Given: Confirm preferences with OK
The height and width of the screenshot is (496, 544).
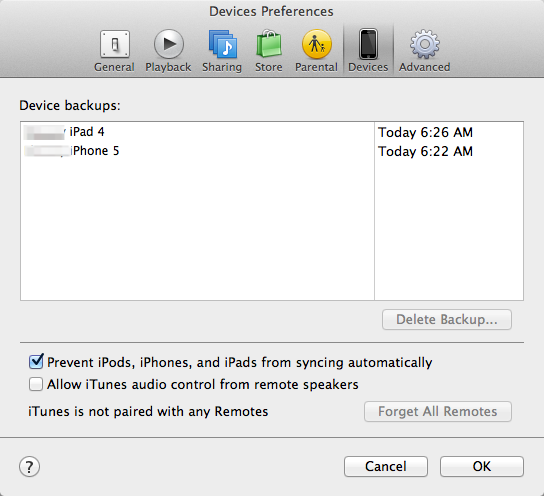Looking at the screenshot, I should tap(482, 467).
